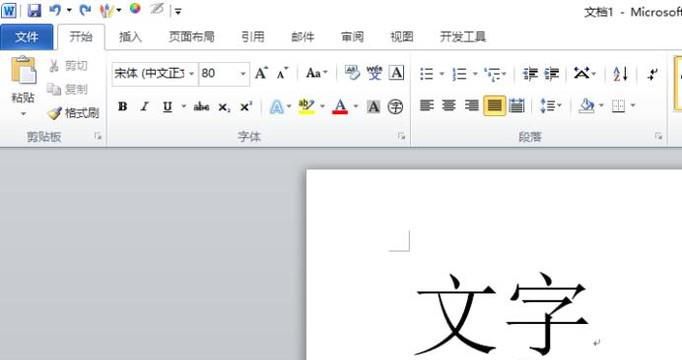This screenshot has width=682, height=360.
Task: Click the Increase Indent icon
Action: tap(552, 74)
